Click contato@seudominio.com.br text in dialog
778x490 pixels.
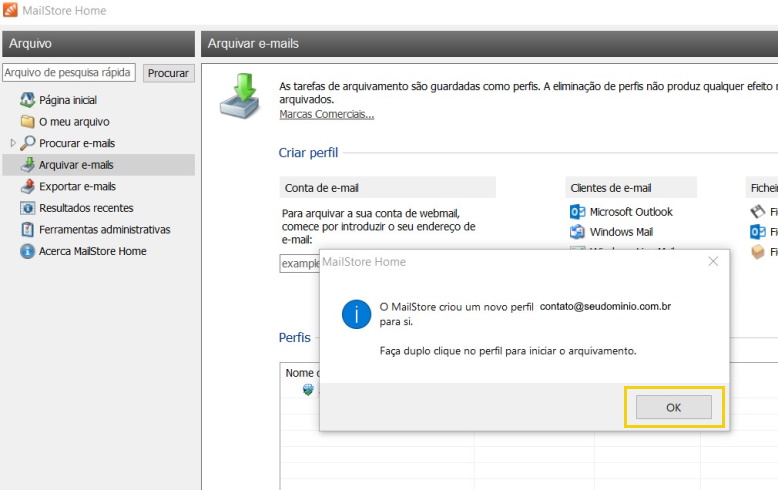605,306
